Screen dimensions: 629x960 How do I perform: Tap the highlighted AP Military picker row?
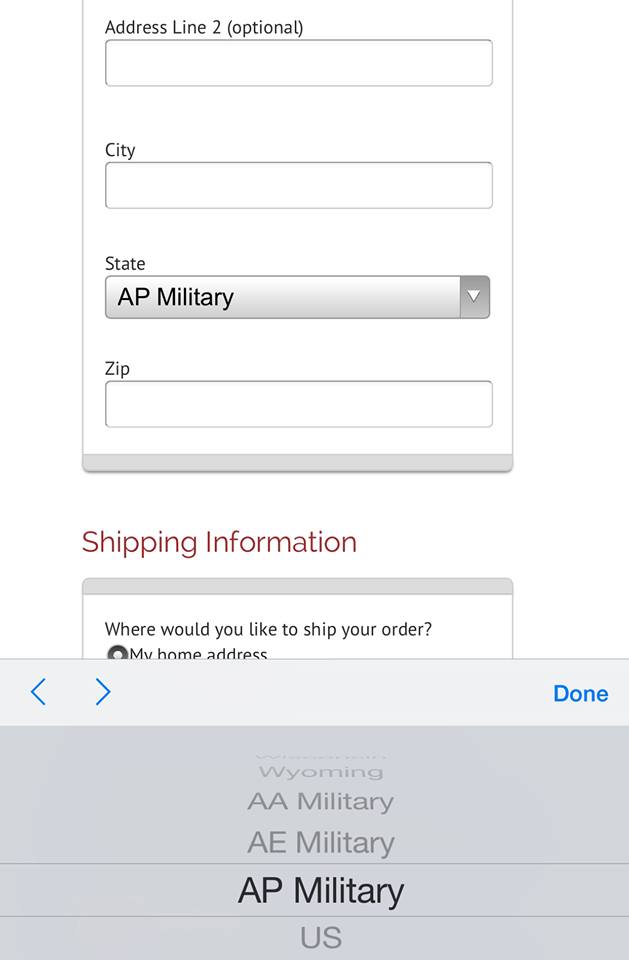click(320, 891)
